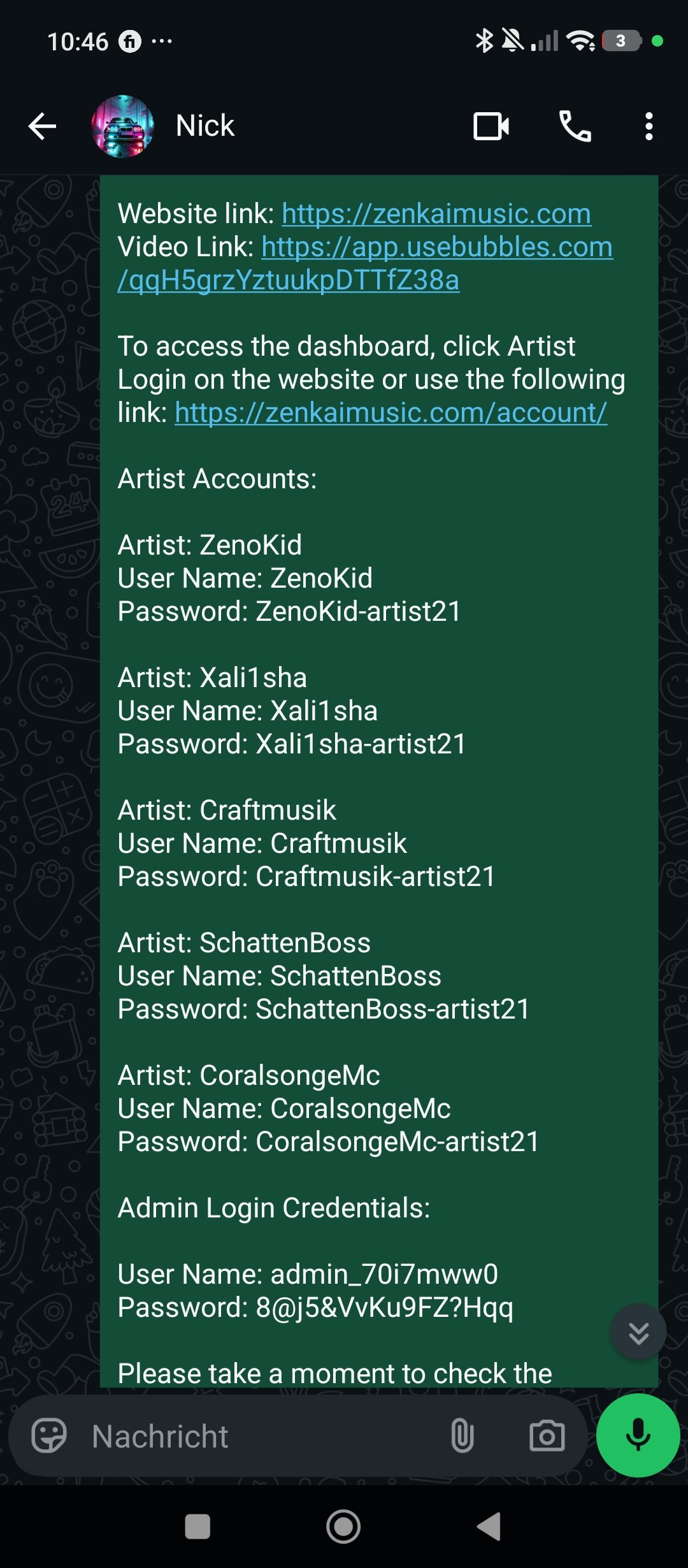Screen dimensions: 688x1568
Task: Open Nick's profile picture
Action: click(122, 126)
